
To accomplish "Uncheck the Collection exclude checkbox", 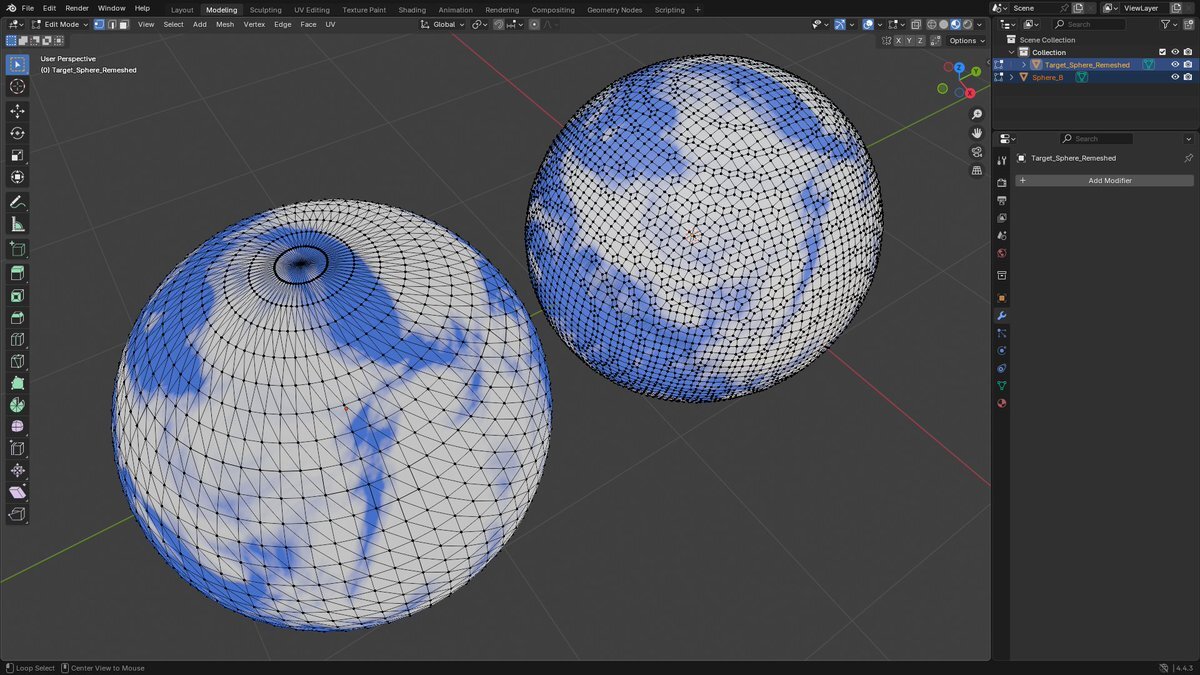I will pos(1162,52).
